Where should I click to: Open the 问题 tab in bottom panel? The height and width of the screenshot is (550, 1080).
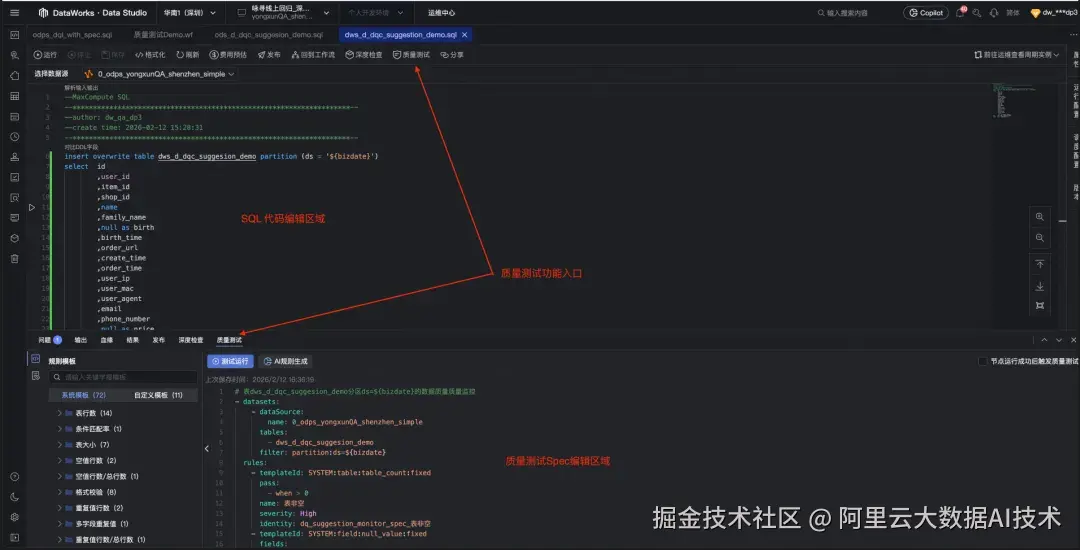tap(50, 340)
